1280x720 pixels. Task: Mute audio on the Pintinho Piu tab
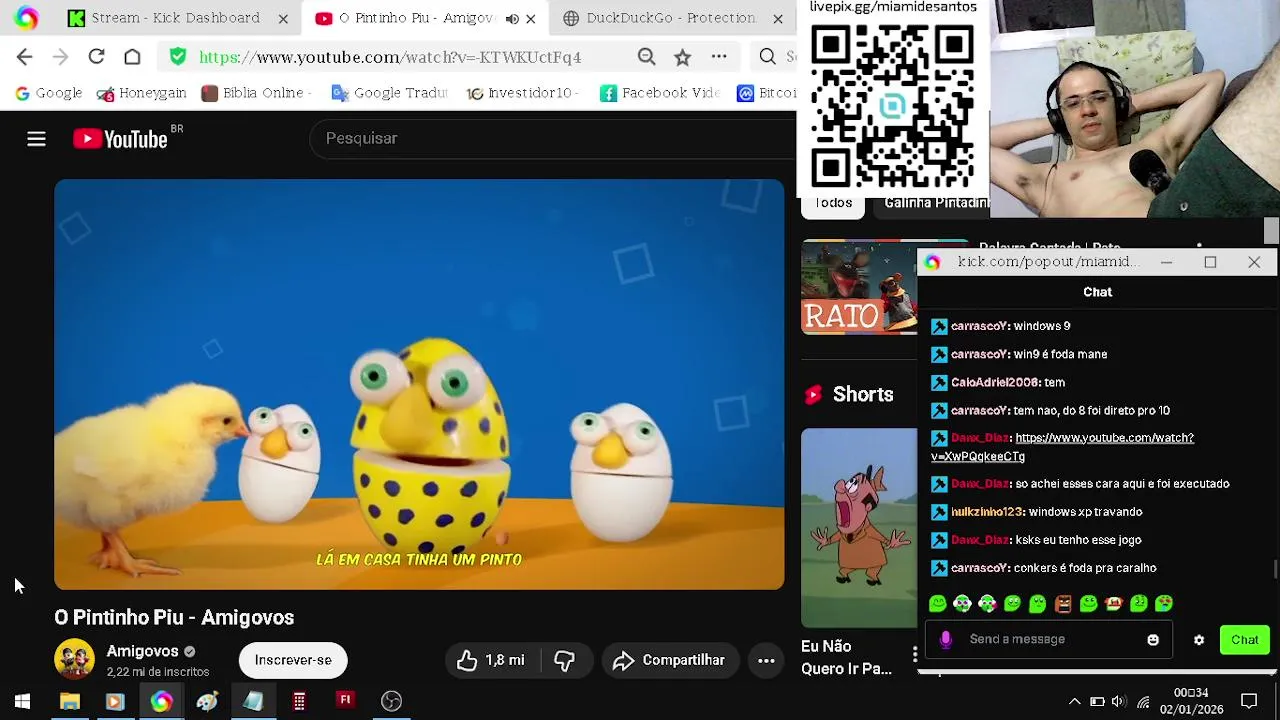pyautogui.click(x=512, y=18)
